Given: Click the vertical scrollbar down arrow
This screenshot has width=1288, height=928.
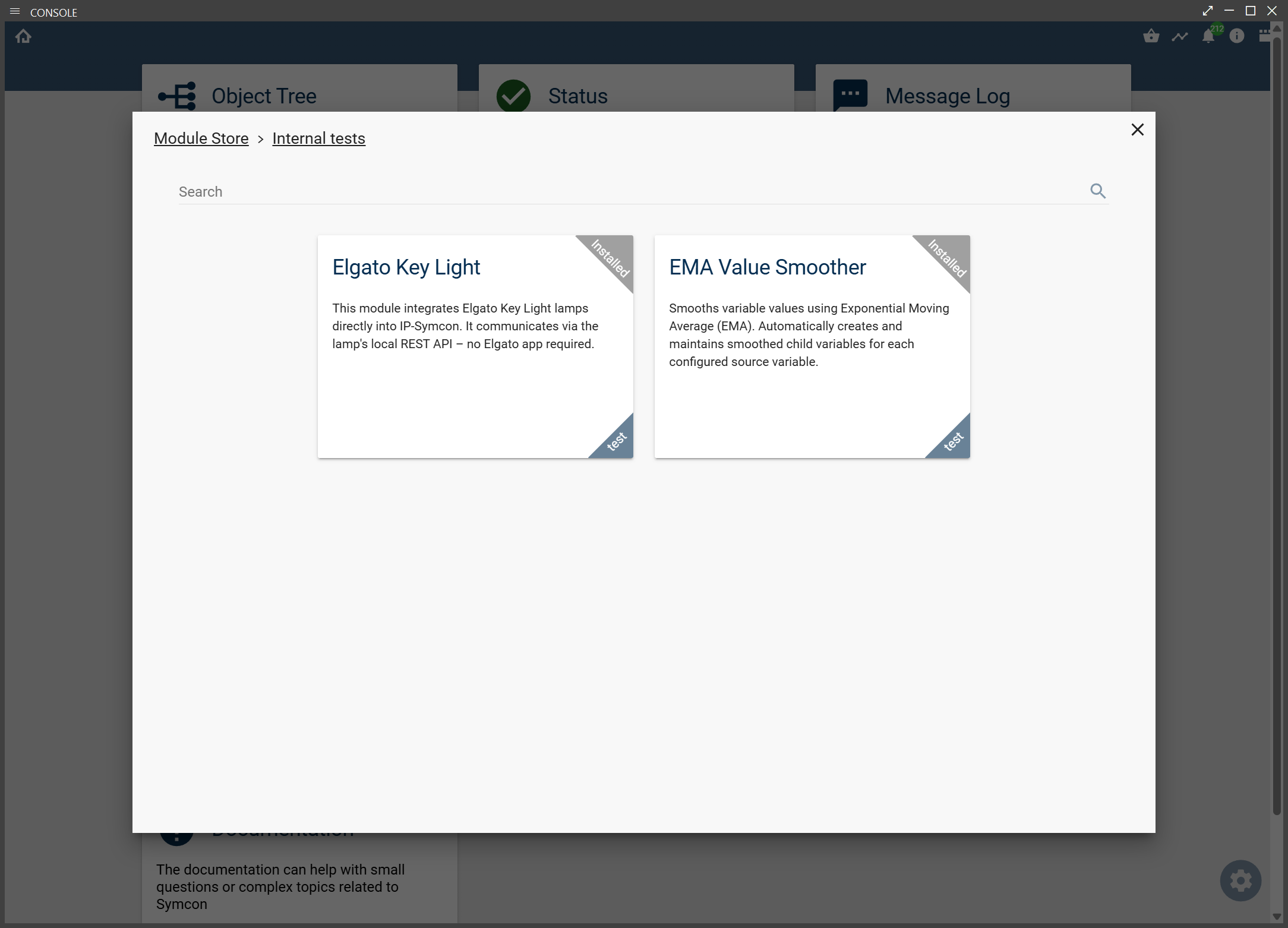Looking at the screenshot, I should click(1276, 916).
